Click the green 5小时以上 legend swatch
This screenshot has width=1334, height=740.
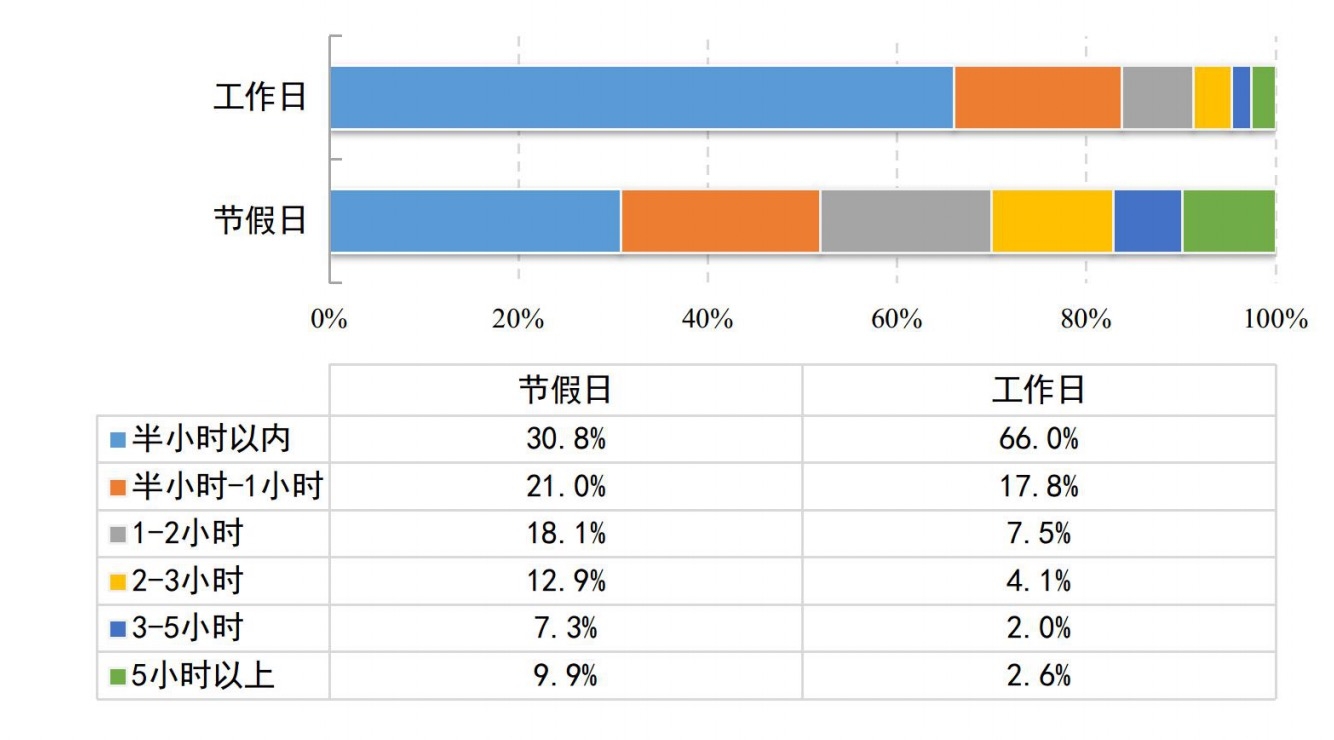(118, 677)
